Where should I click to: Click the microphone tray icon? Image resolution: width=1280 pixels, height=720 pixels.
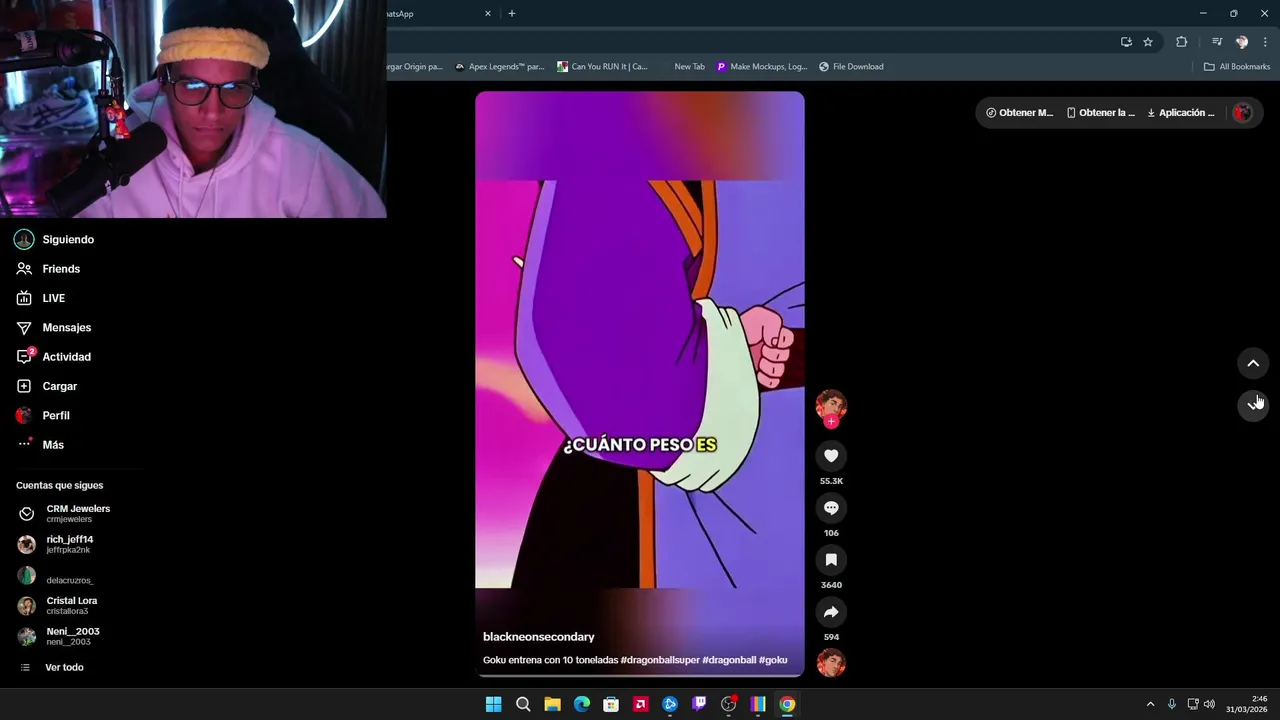(x=1172, y=704)
